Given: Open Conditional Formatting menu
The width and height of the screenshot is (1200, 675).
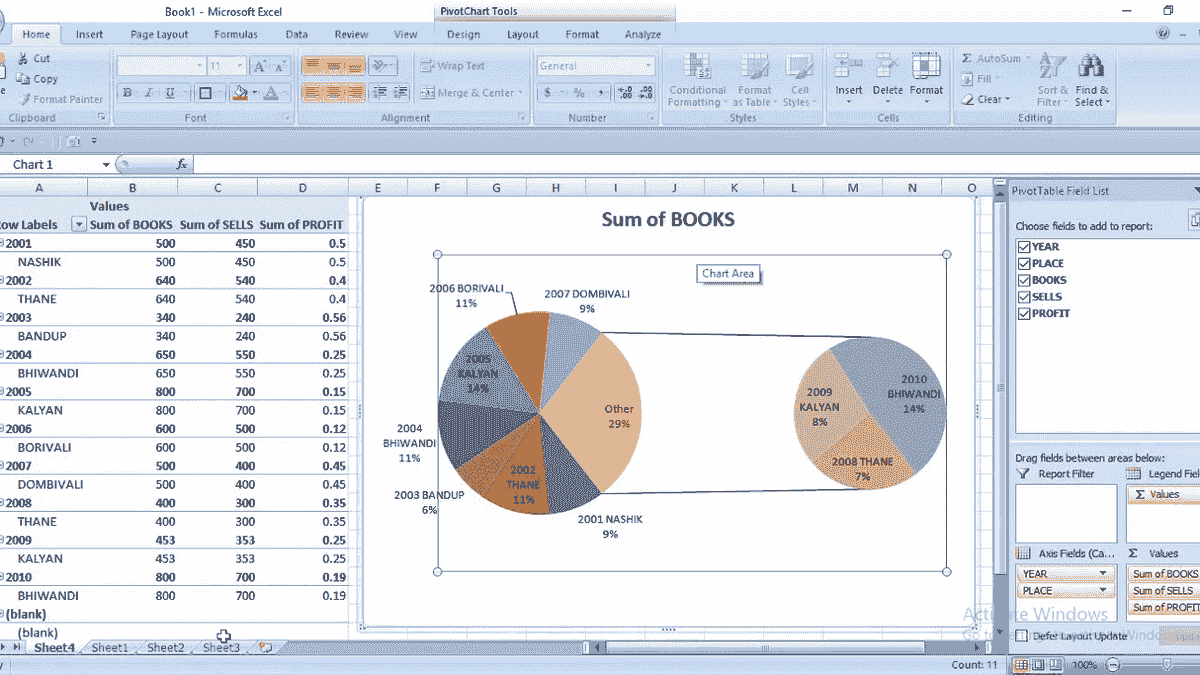Looking at the screenshot, I should pyautogui.click(x=697, y=81).
